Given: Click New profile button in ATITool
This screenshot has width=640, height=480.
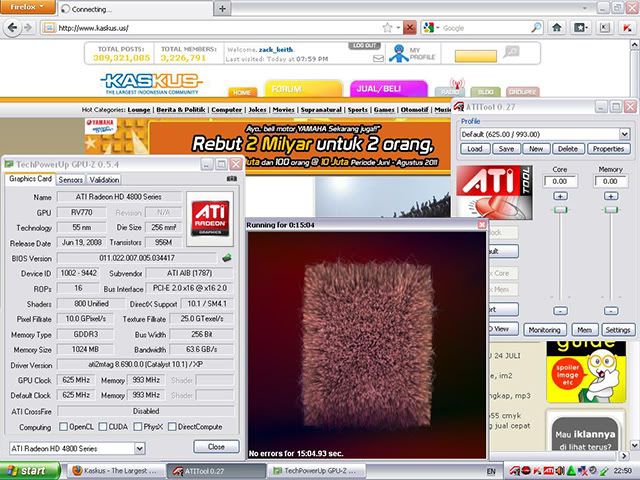Looking at the screenshot, I should point(536,149).
